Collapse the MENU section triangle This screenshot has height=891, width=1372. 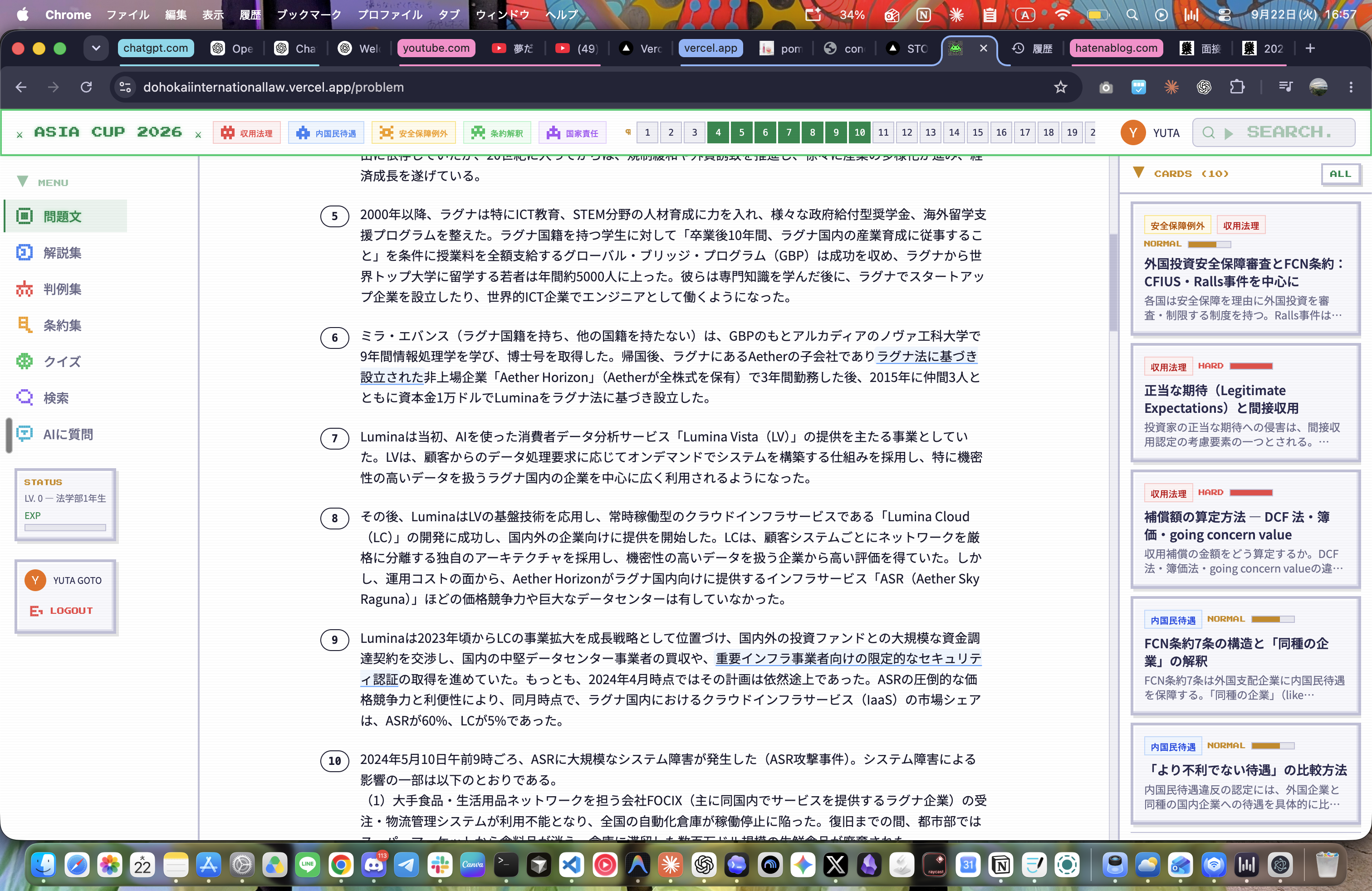tap(22, 181)
